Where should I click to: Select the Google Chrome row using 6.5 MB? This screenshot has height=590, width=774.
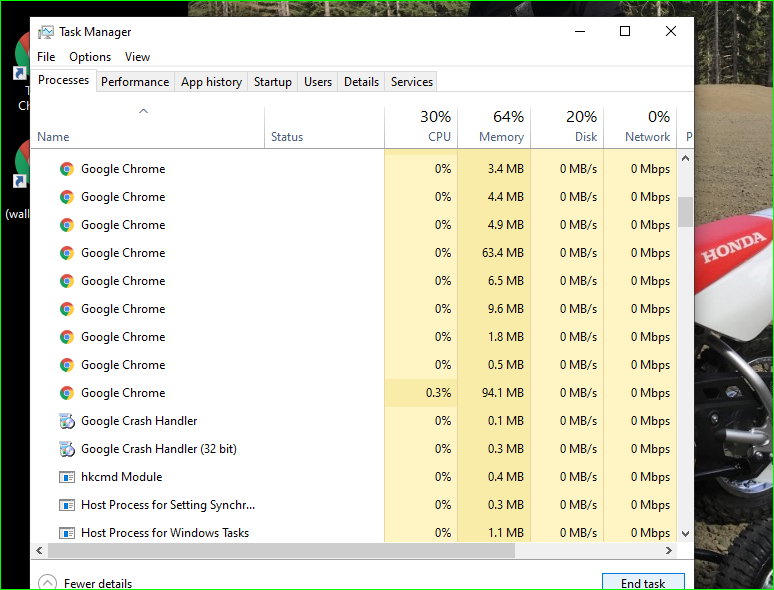(x=354, y=281)
